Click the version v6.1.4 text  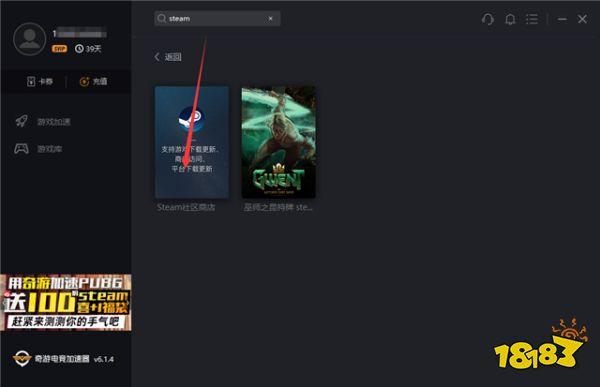(104, 359)
